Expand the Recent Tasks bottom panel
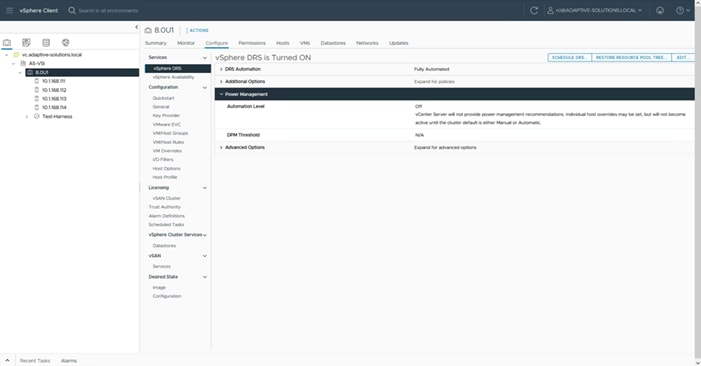This screenshot has height=366, width=701. pos(7,360)
